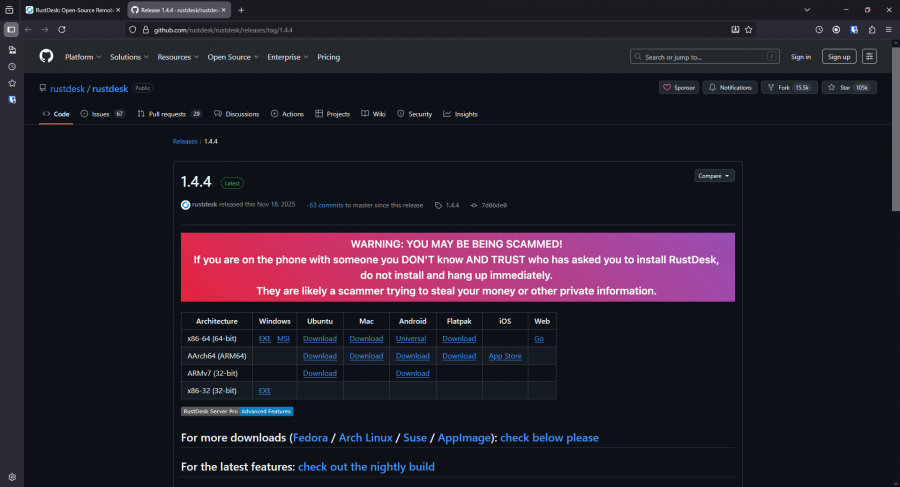This screenshot has height=487, width=900.
Task: Click the browser forward arrow
Action: [45, 29]
